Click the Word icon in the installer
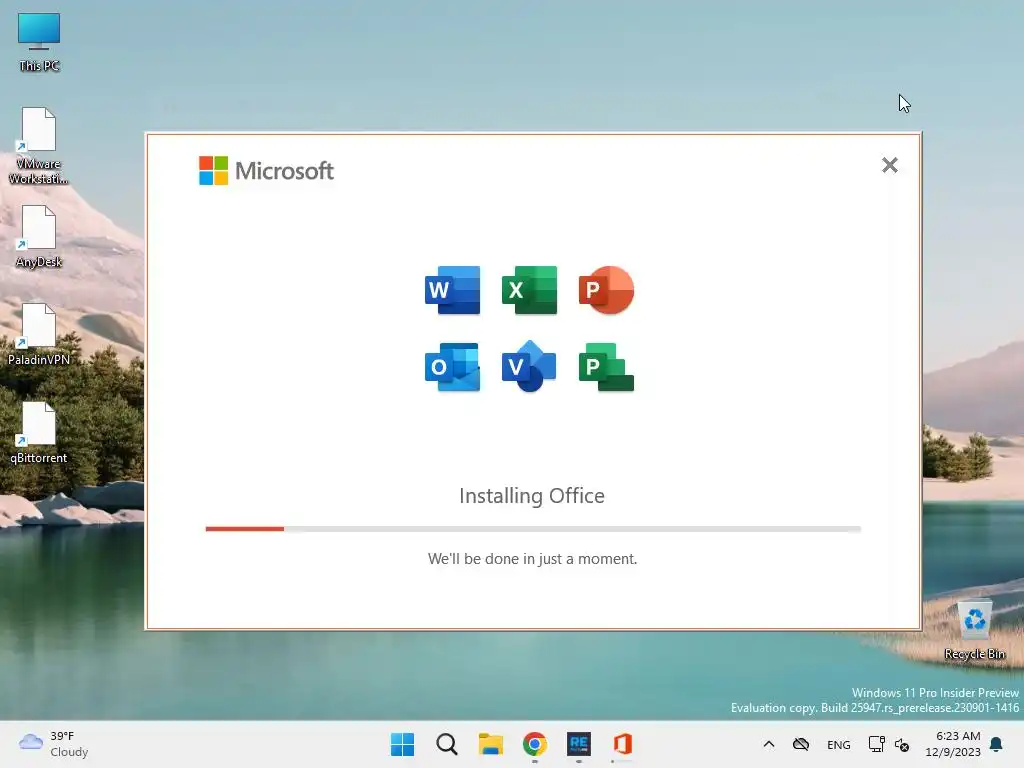The height and width of the screenshot is (768, 1024). [x=453, y=290]
